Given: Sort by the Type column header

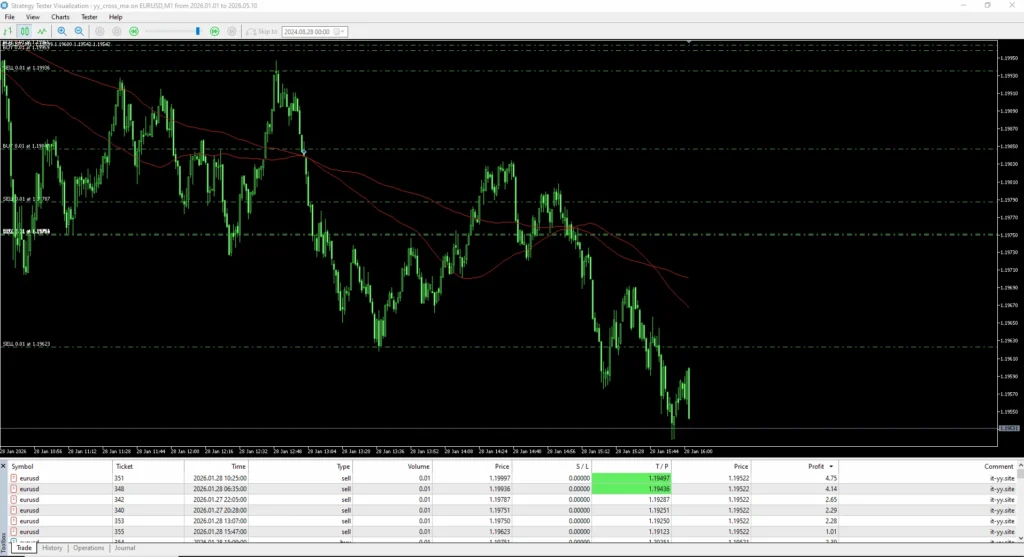Looking at the screenshot, I should 300,466.
